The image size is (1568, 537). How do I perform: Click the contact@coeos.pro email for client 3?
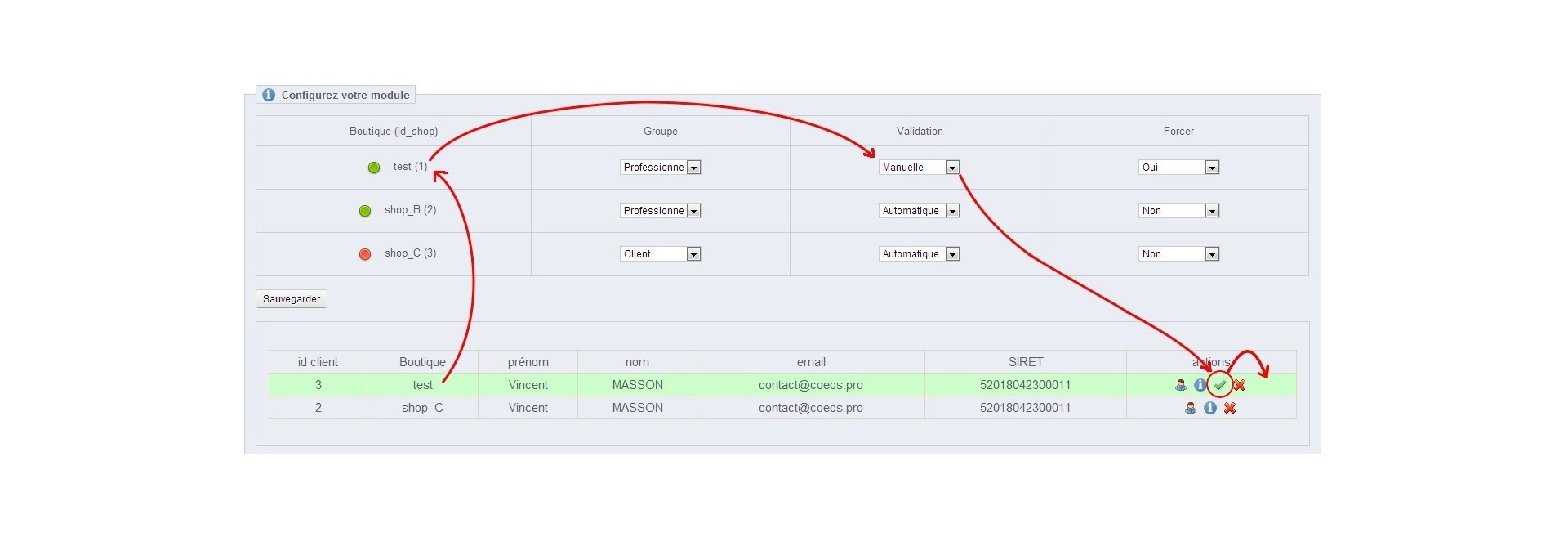tap(810, 385)
